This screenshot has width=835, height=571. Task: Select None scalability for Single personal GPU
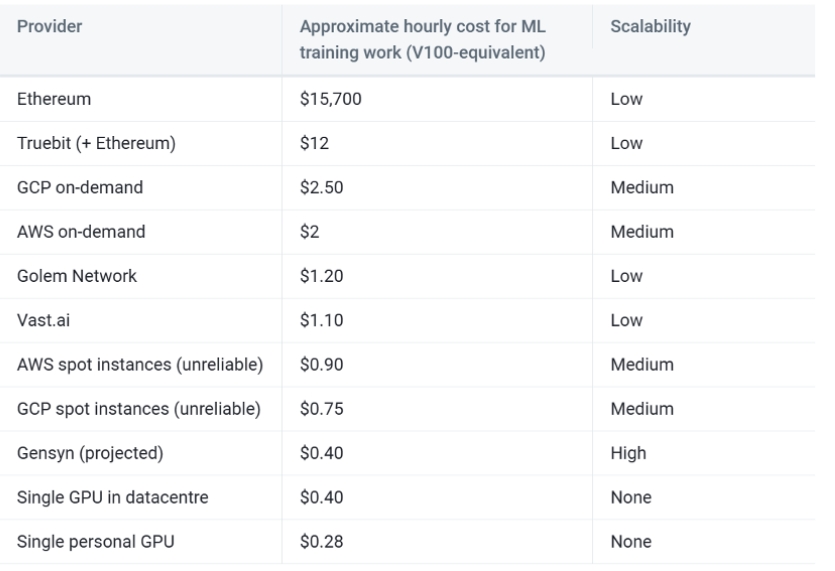point(631,541)
